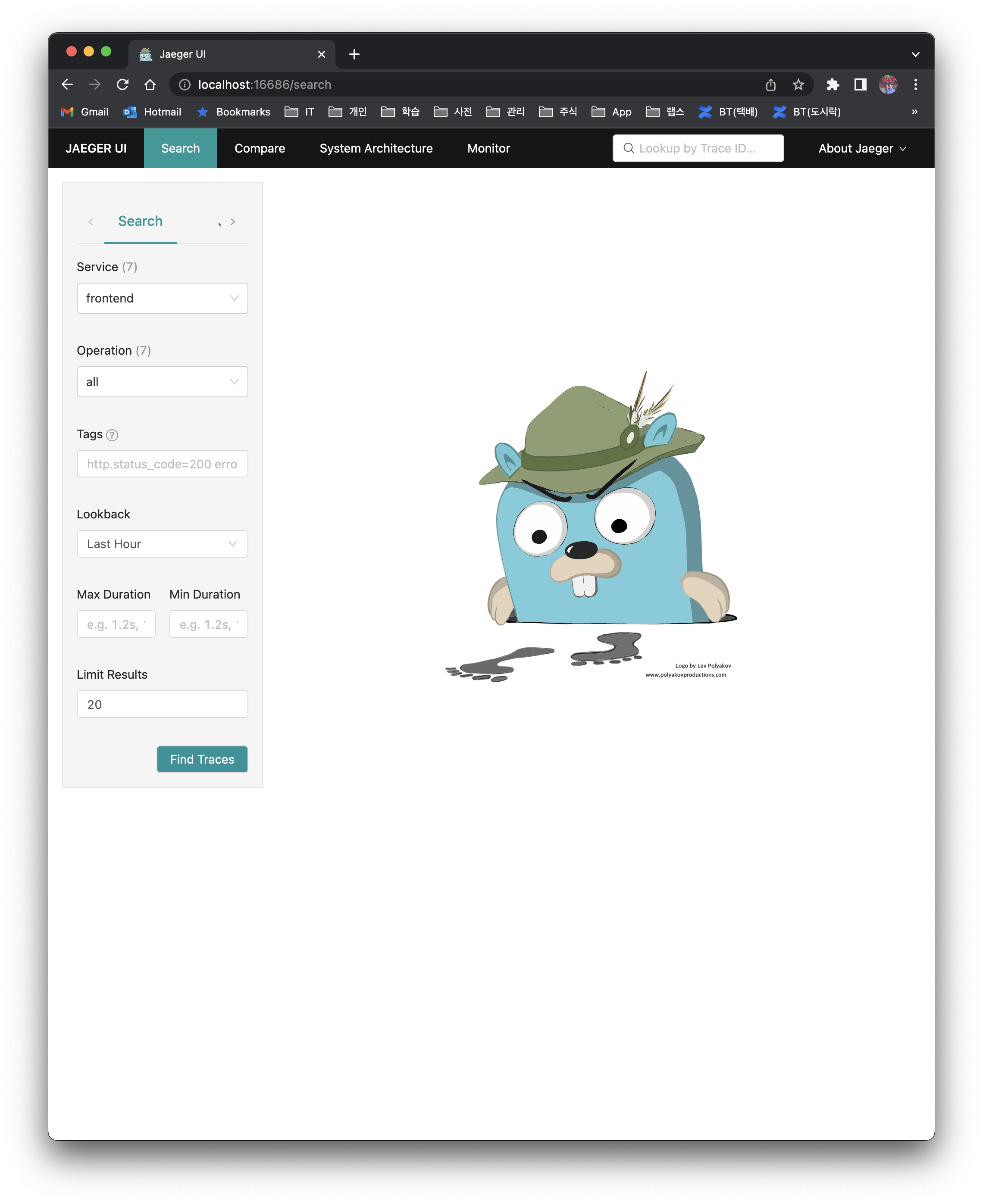Open the browser extensions puzzle icon

tap(833, 84)
